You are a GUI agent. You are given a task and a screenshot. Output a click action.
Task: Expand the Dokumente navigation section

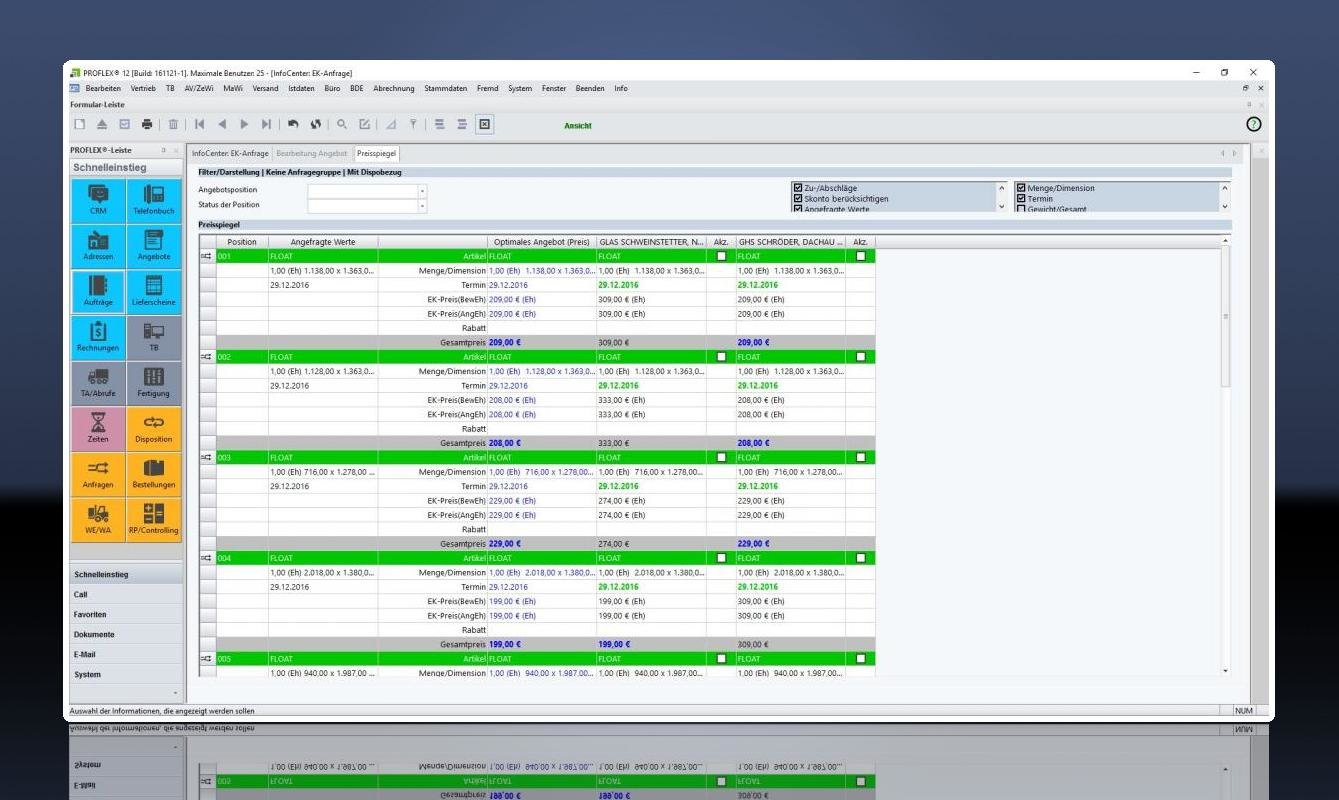click(x=126, y=635)
